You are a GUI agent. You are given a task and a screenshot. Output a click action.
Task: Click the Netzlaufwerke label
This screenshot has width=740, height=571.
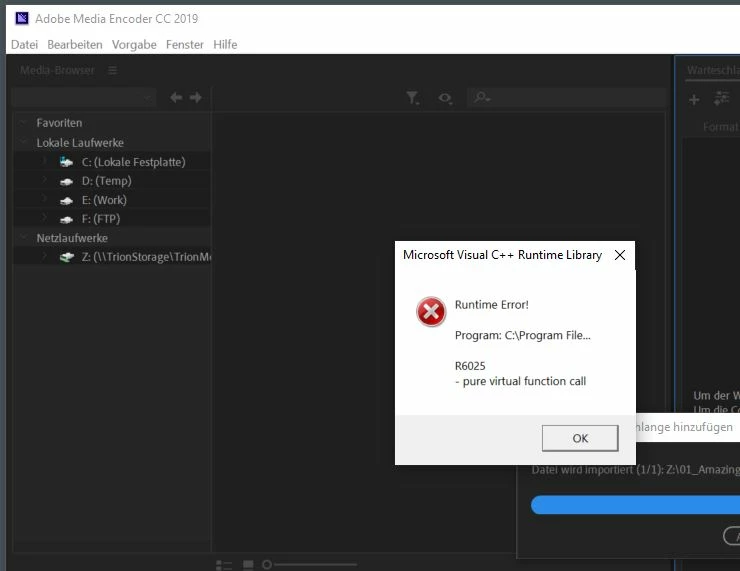pos(72,238)
